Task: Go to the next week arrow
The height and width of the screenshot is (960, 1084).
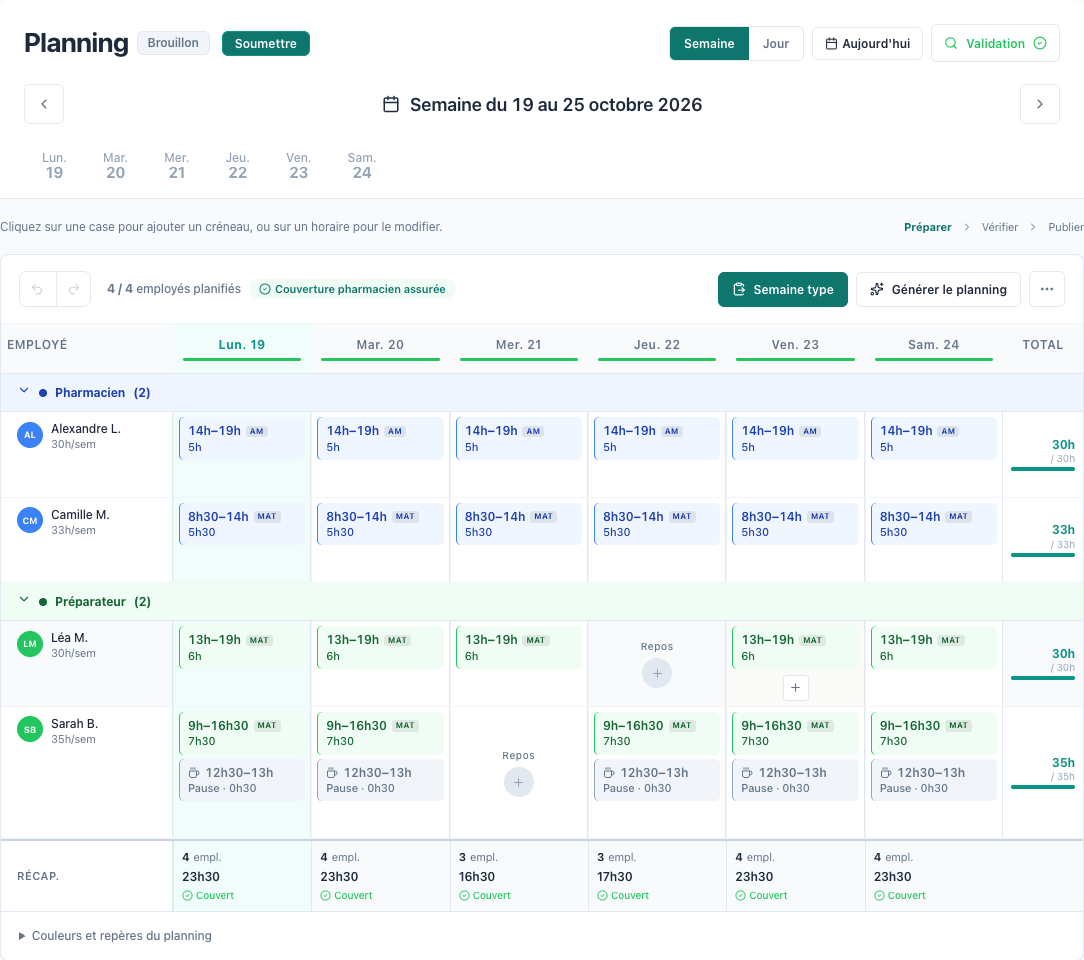Action: point(1040,104)
